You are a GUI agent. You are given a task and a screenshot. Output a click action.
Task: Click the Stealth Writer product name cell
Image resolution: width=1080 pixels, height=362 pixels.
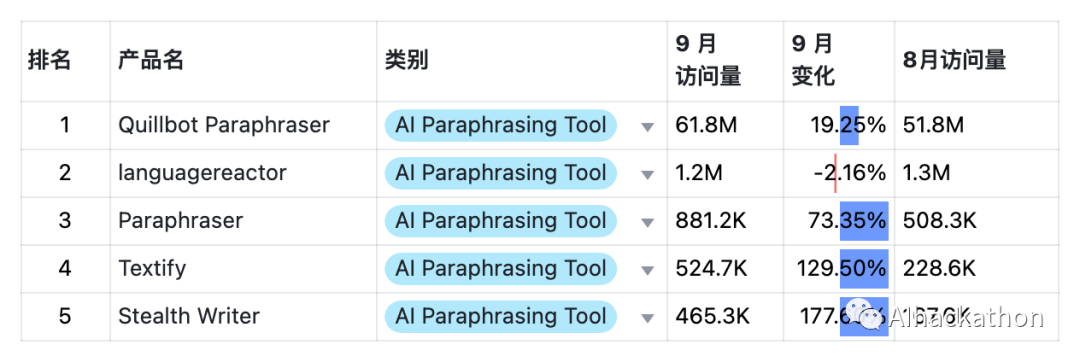coord(243,317)
